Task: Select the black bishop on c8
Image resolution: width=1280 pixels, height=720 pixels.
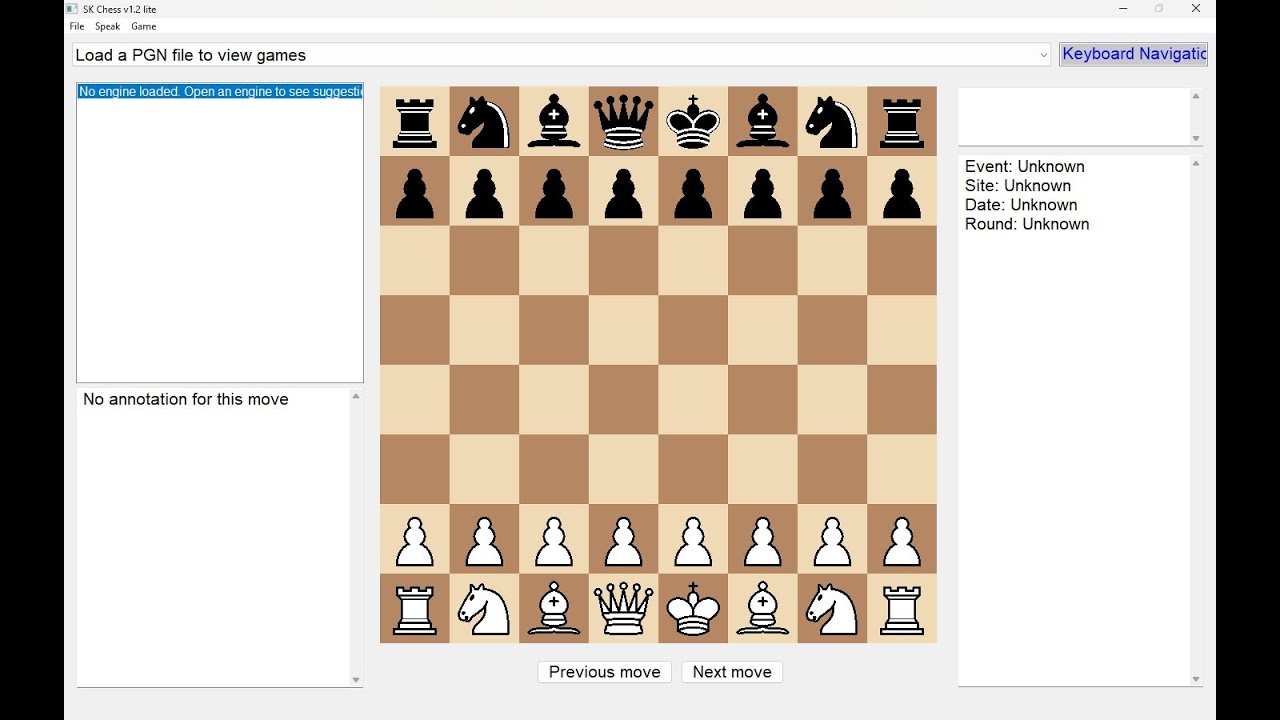Action: [x=554, y=121]
